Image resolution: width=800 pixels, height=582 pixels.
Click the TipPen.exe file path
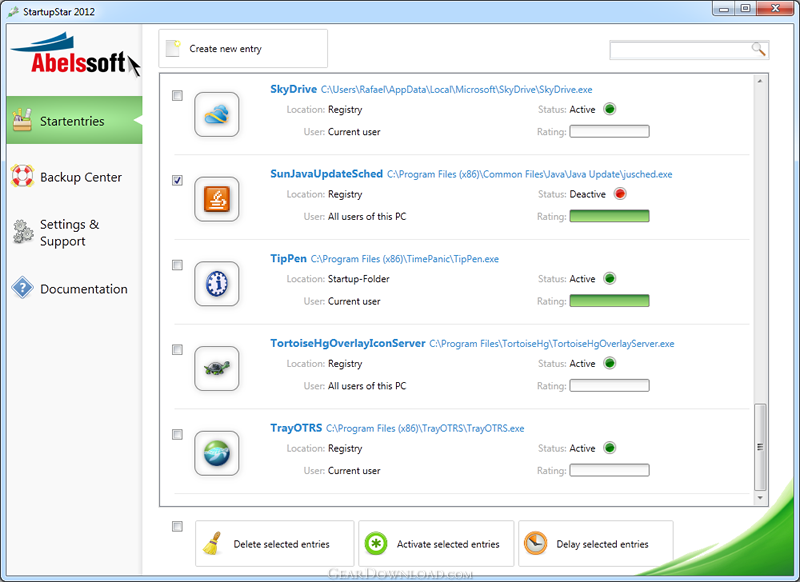click(x=405, y=259)
